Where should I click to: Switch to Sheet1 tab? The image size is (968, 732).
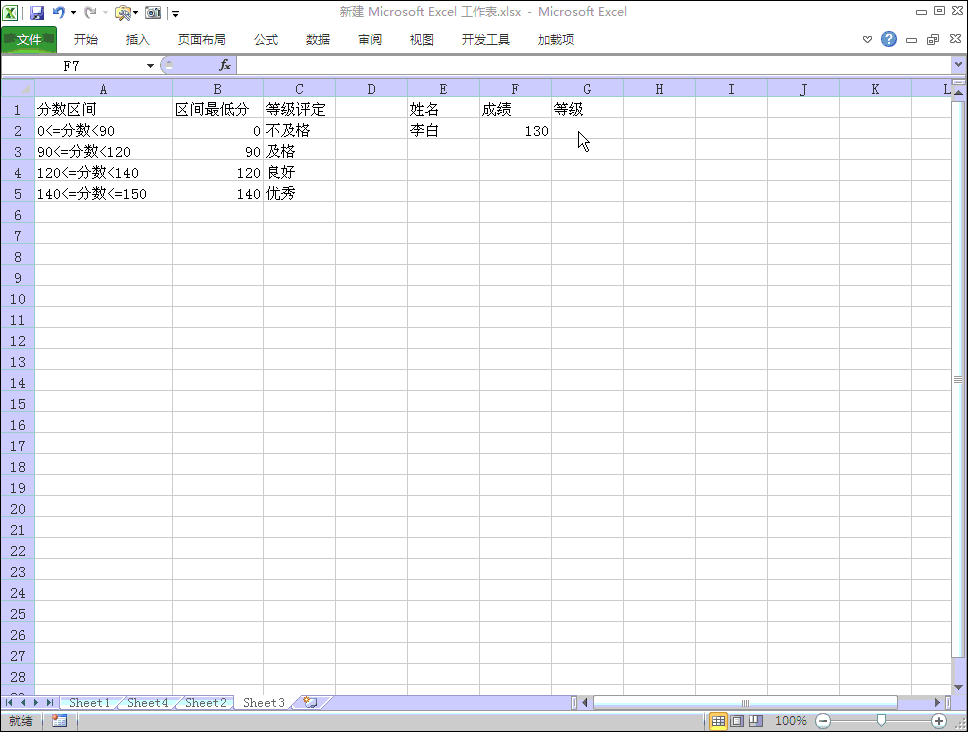pos(90,702)
